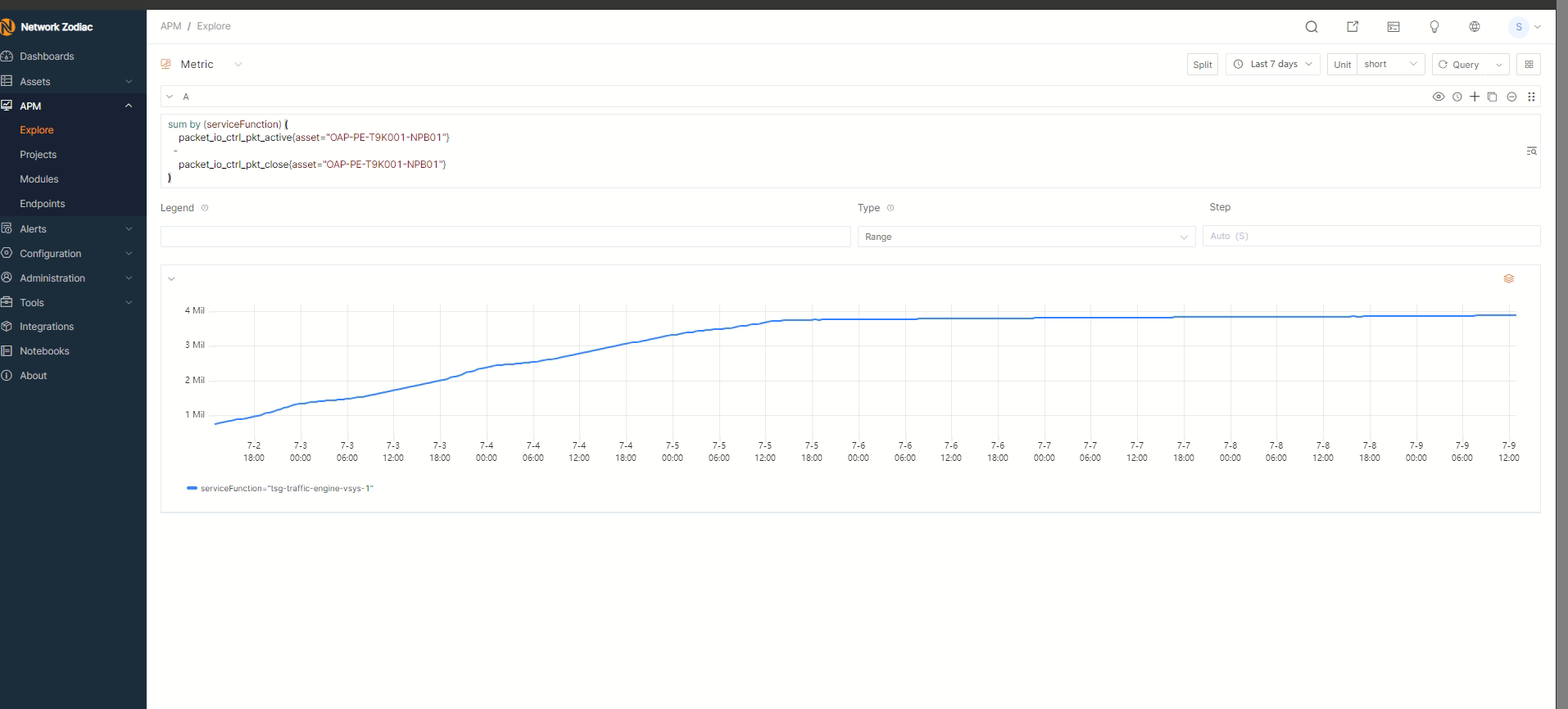
Task: Click the Legend input field
Action: (x=505, y=237)
